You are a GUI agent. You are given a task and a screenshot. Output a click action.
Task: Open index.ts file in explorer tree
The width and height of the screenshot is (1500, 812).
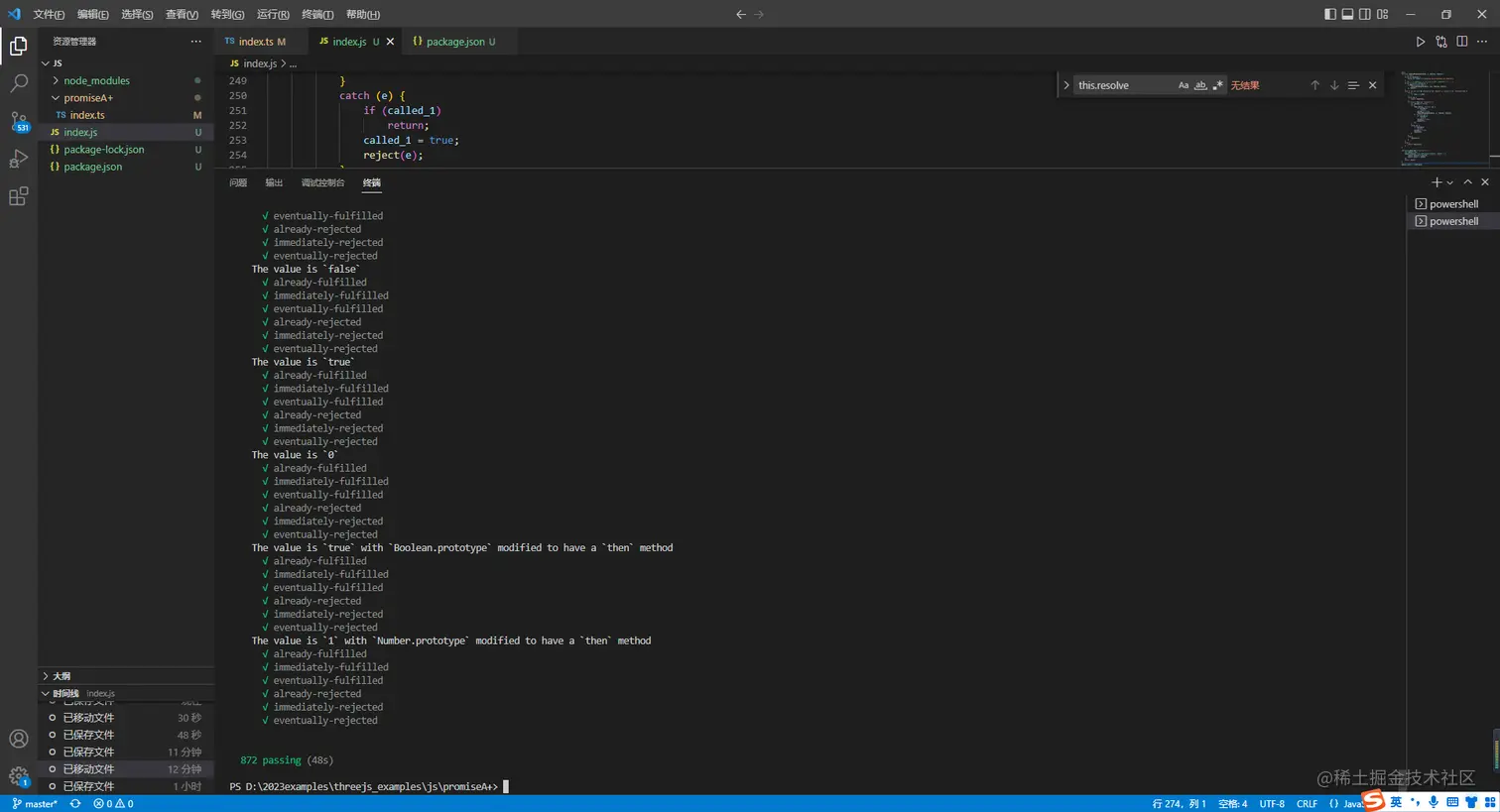pyautogui.click(x=126, y=115)
